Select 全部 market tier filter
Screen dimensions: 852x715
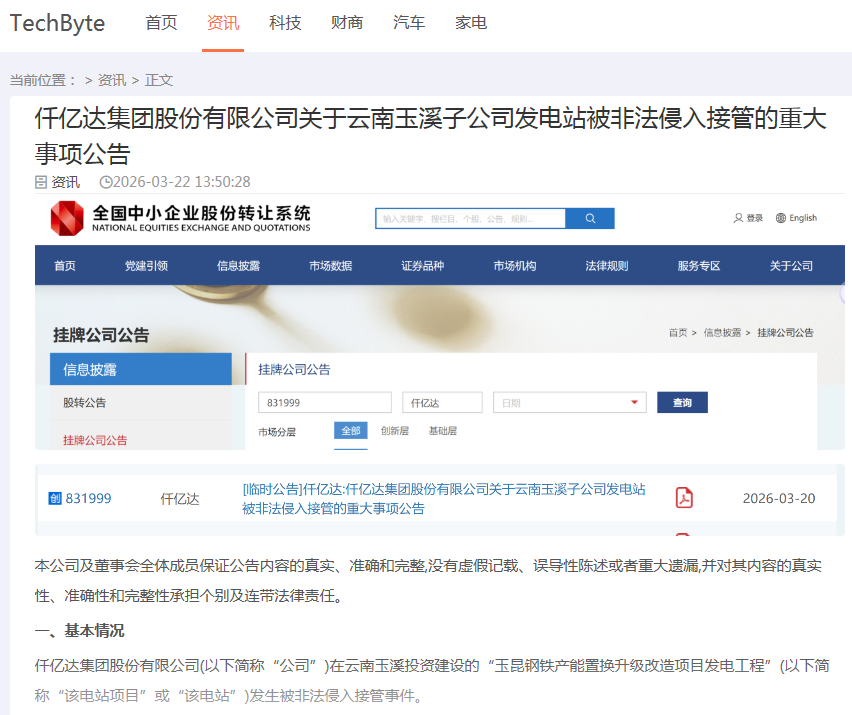(x=350, y=431)
